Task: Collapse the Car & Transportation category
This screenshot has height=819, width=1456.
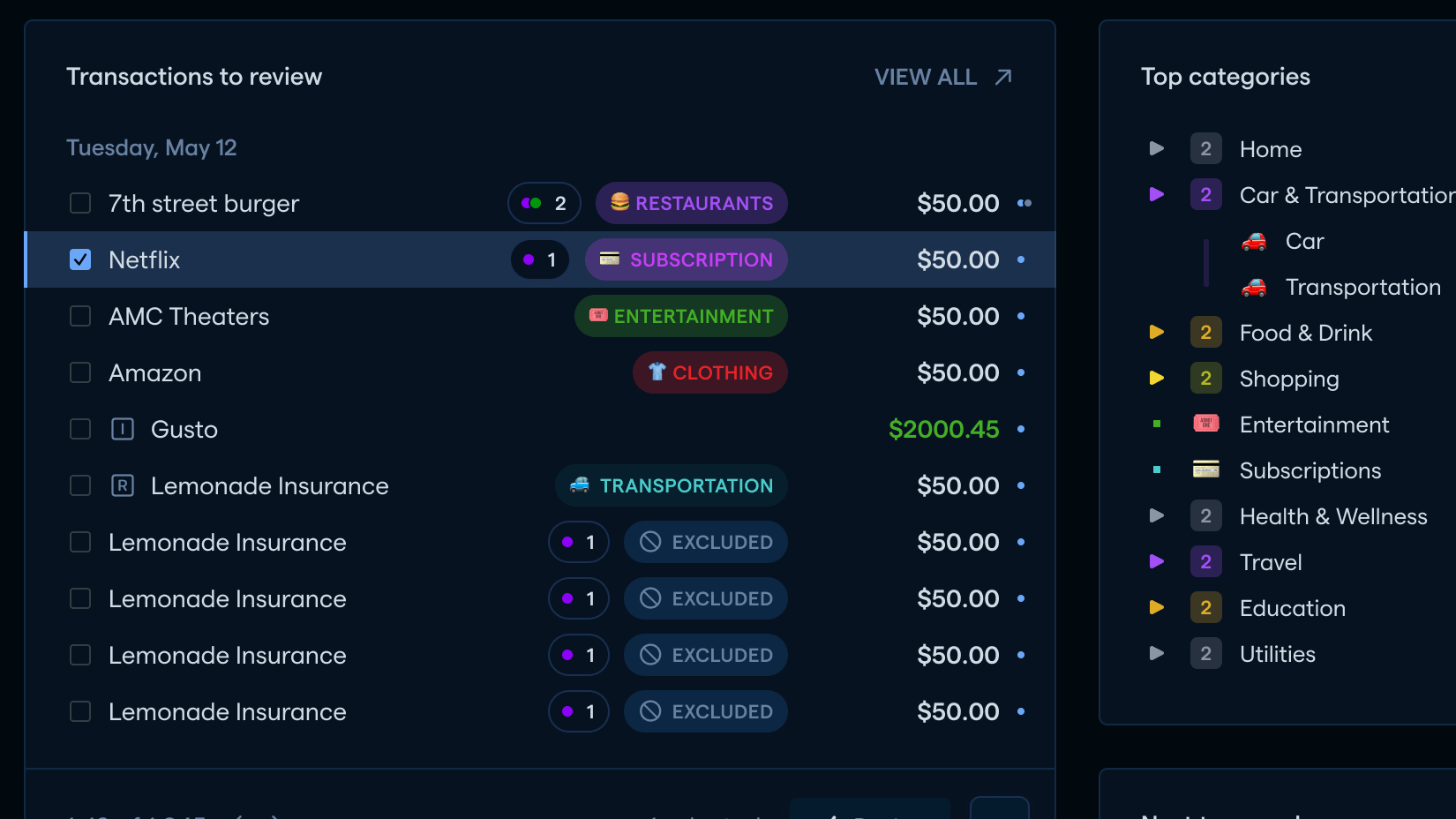Action: click(1157, 195)
